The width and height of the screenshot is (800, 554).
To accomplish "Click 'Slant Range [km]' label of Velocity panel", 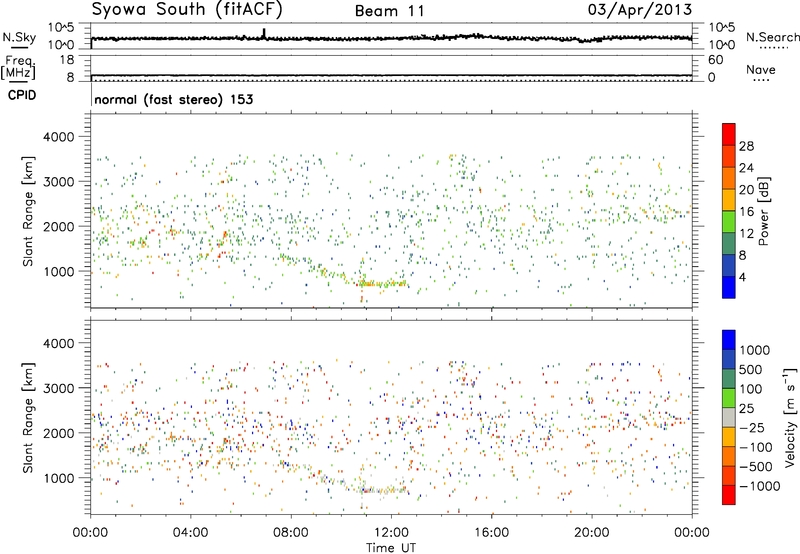I will click(x=28, y=417).
